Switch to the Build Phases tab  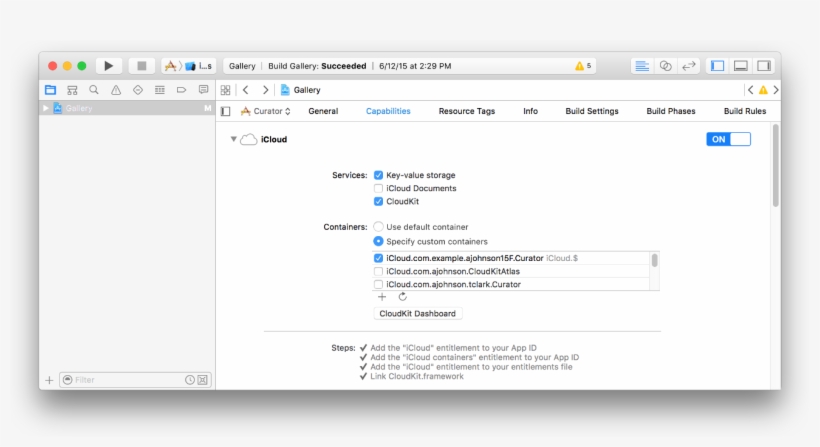pos(671,111)
